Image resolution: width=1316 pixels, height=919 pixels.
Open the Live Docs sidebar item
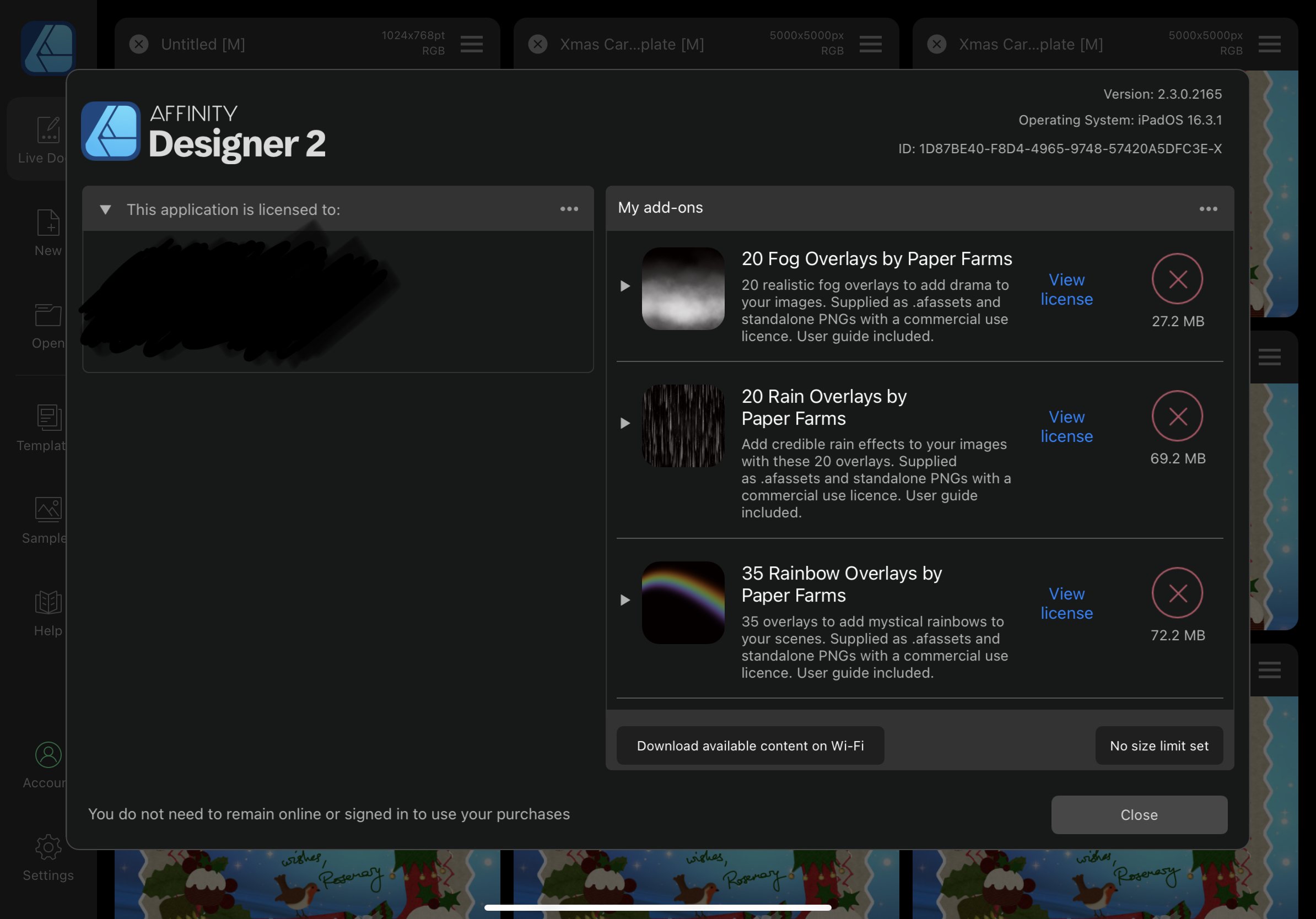[x=37, y=140]
